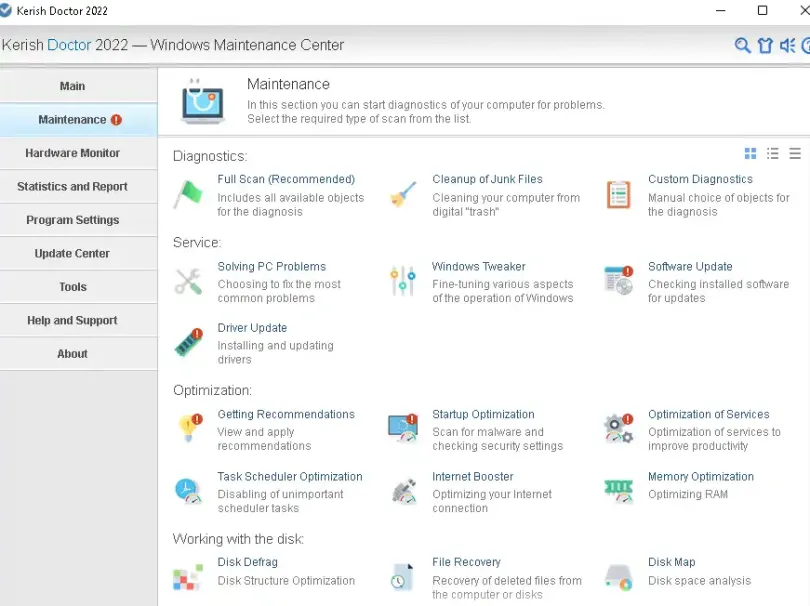
Task: Open the skin (shirt) theme icon
Action: pyautogui.click(x=765, y=45)
